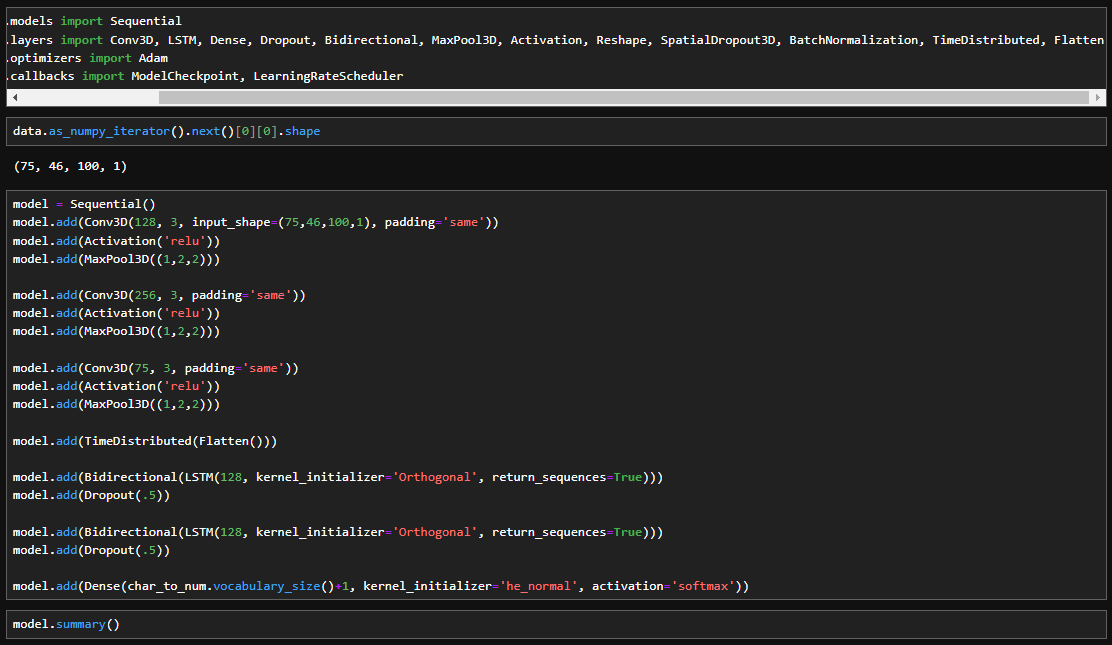Click the callbacks import ModelCheckpoint line
Viewport: 1112px width, 645px height.
point(205,76)
